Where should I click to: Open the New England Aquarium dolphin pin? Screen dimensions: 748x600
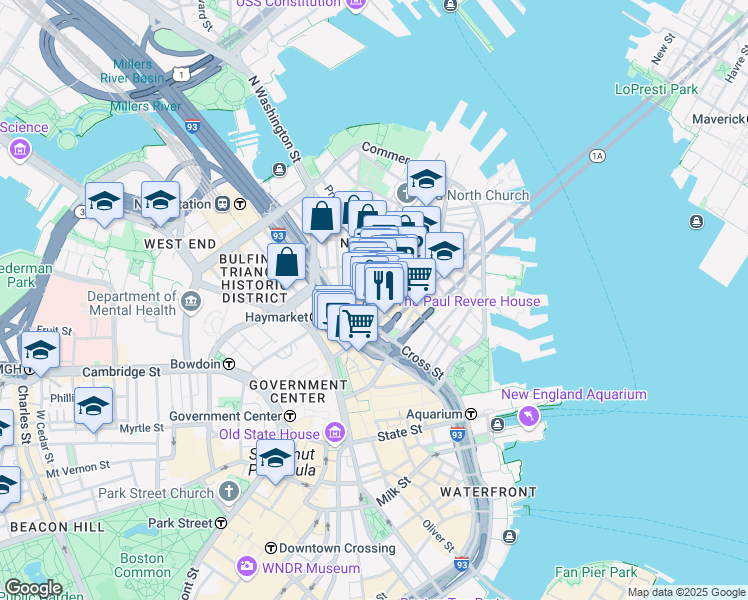click(x=529, y=416)
